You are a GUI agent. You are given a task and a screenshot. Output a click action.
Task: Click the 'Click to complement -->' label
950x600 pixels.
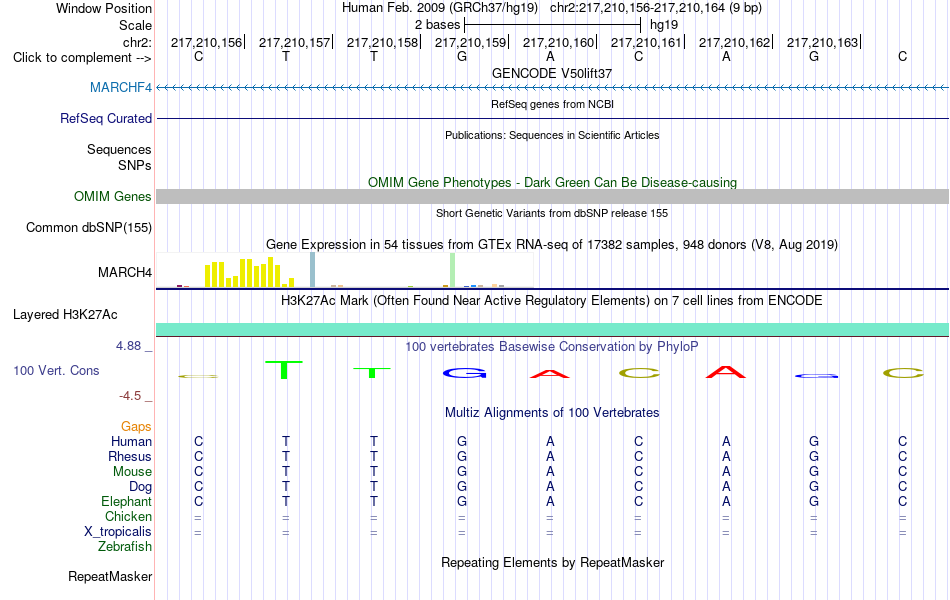coord(82,58)
